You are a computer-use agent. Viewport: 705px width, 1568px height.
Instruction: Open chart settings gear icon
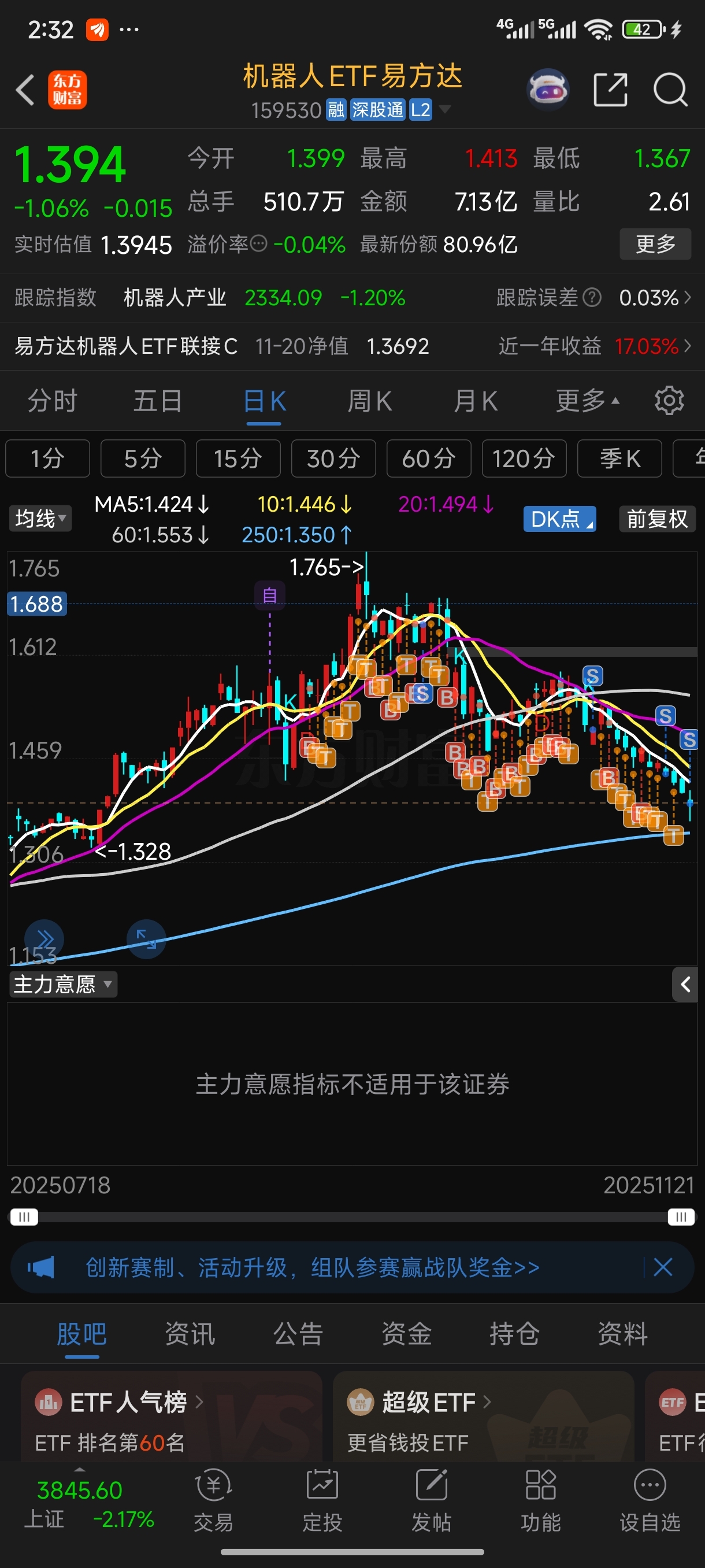coord(669,401)
